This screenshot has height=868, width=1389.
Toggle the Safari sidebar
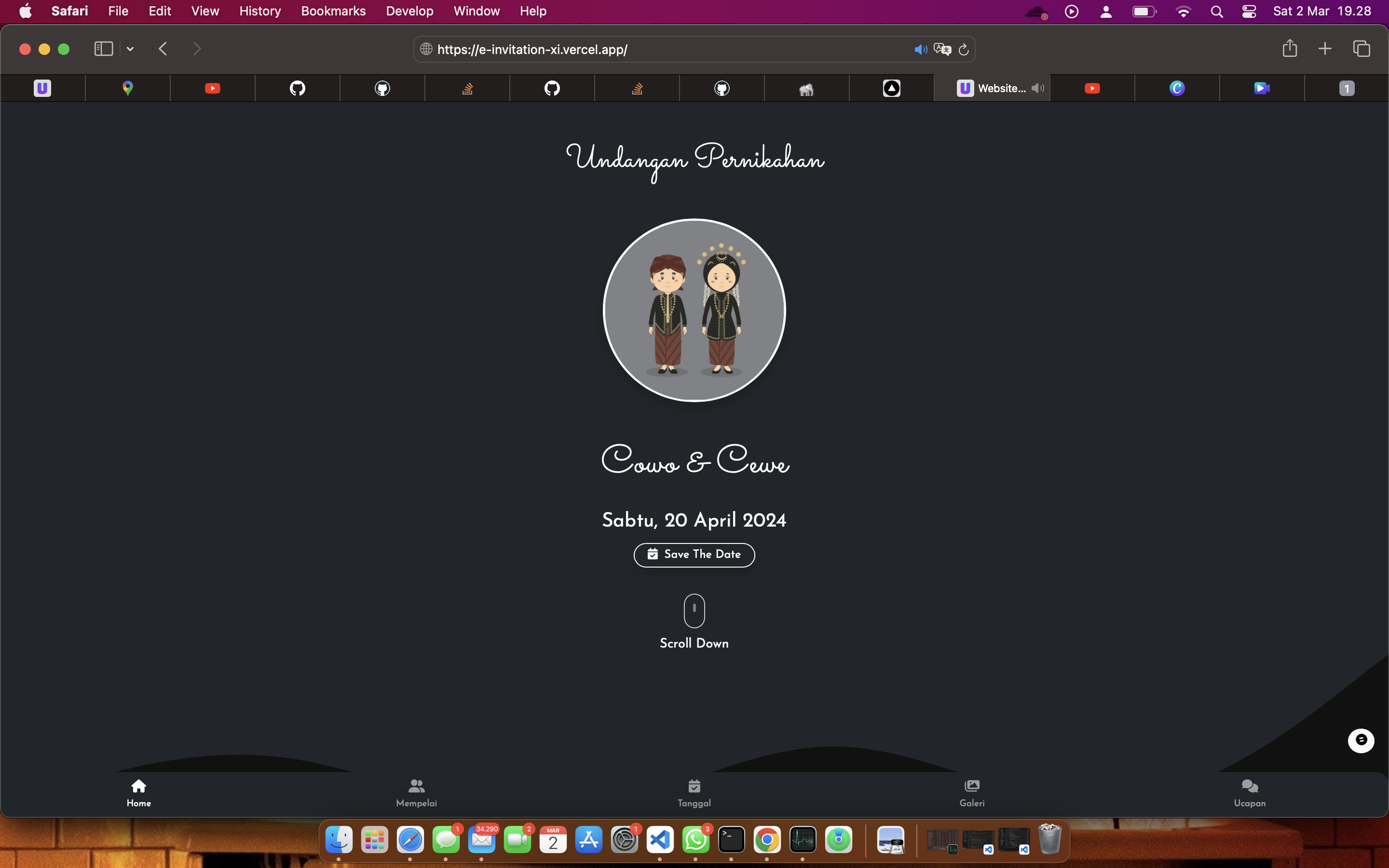103,49
